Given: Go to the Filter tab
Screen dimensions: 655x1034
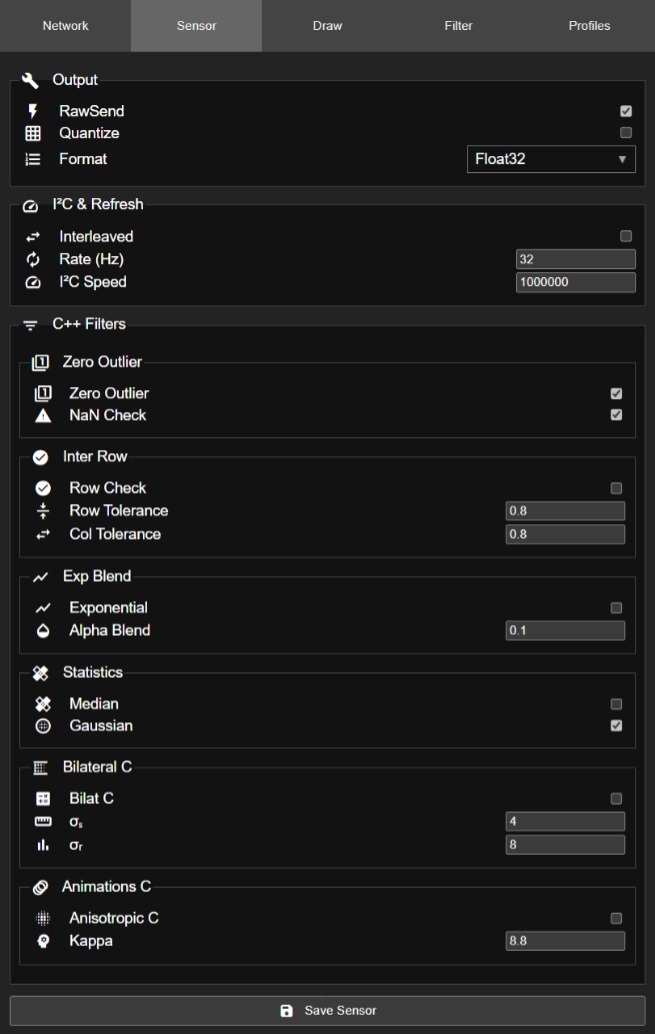Looking at the screenshot, I should [458, 26].
